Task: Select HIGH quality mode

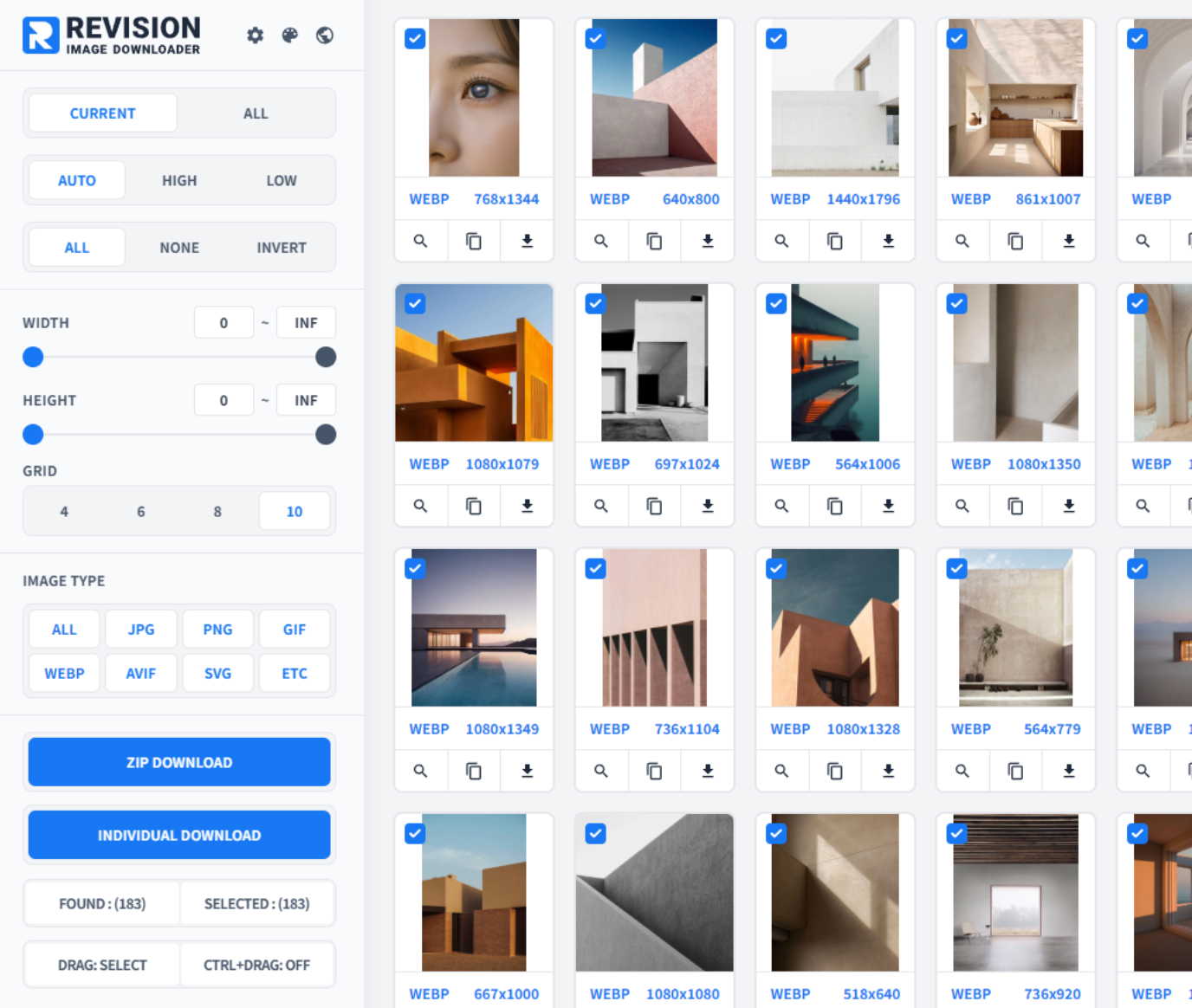Action: [179, 180]
